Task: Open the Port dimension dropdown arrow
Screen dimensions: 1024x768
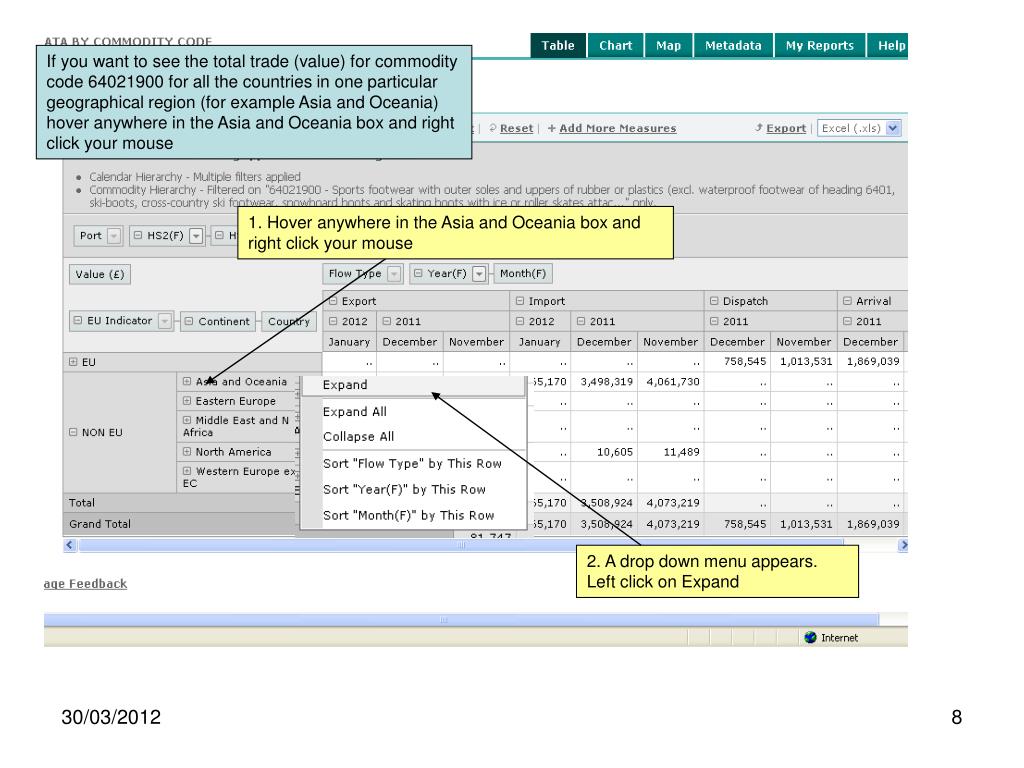Action: [x=114, y=236]
